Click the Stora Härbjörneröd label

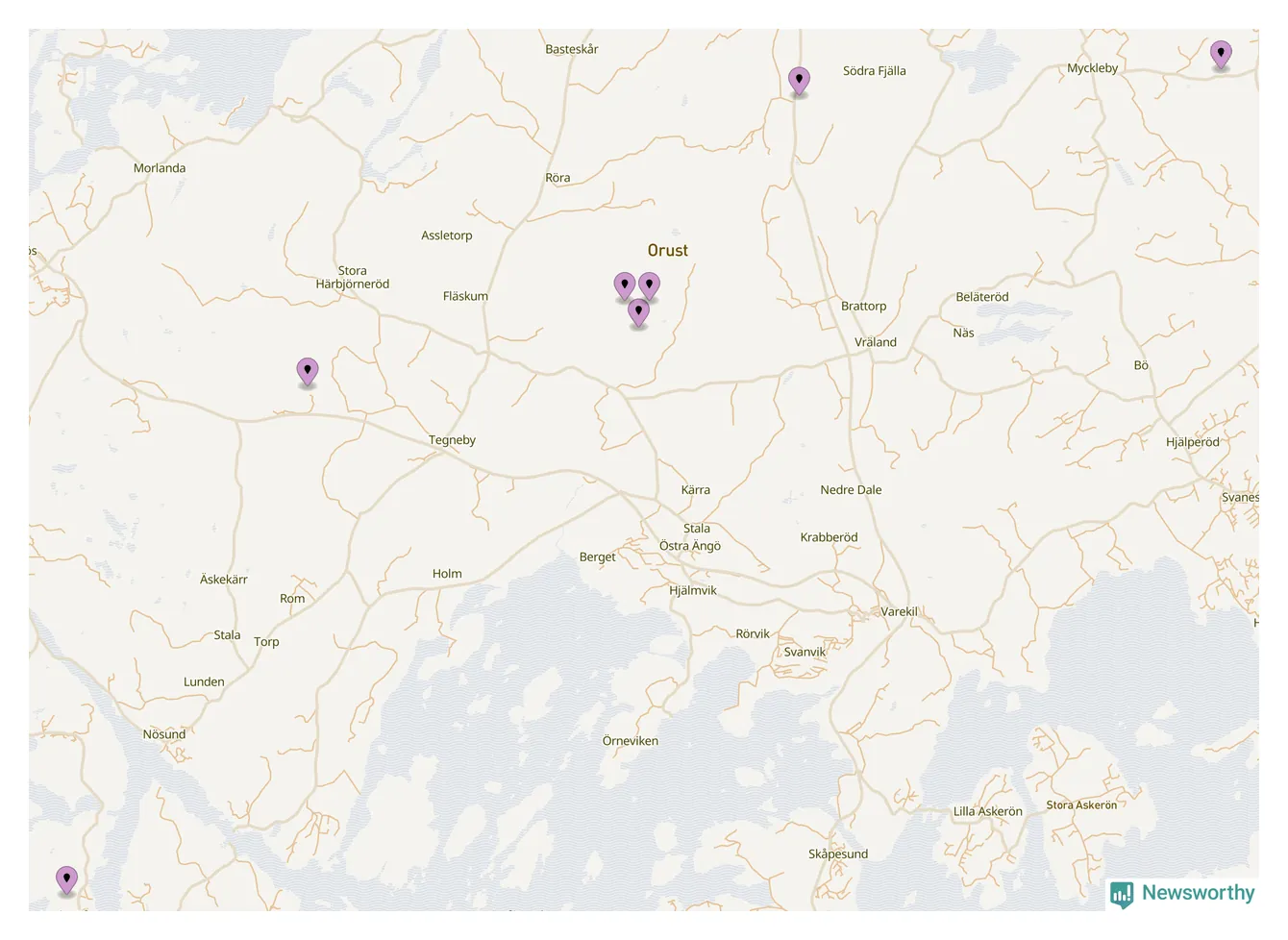point(353,278)
